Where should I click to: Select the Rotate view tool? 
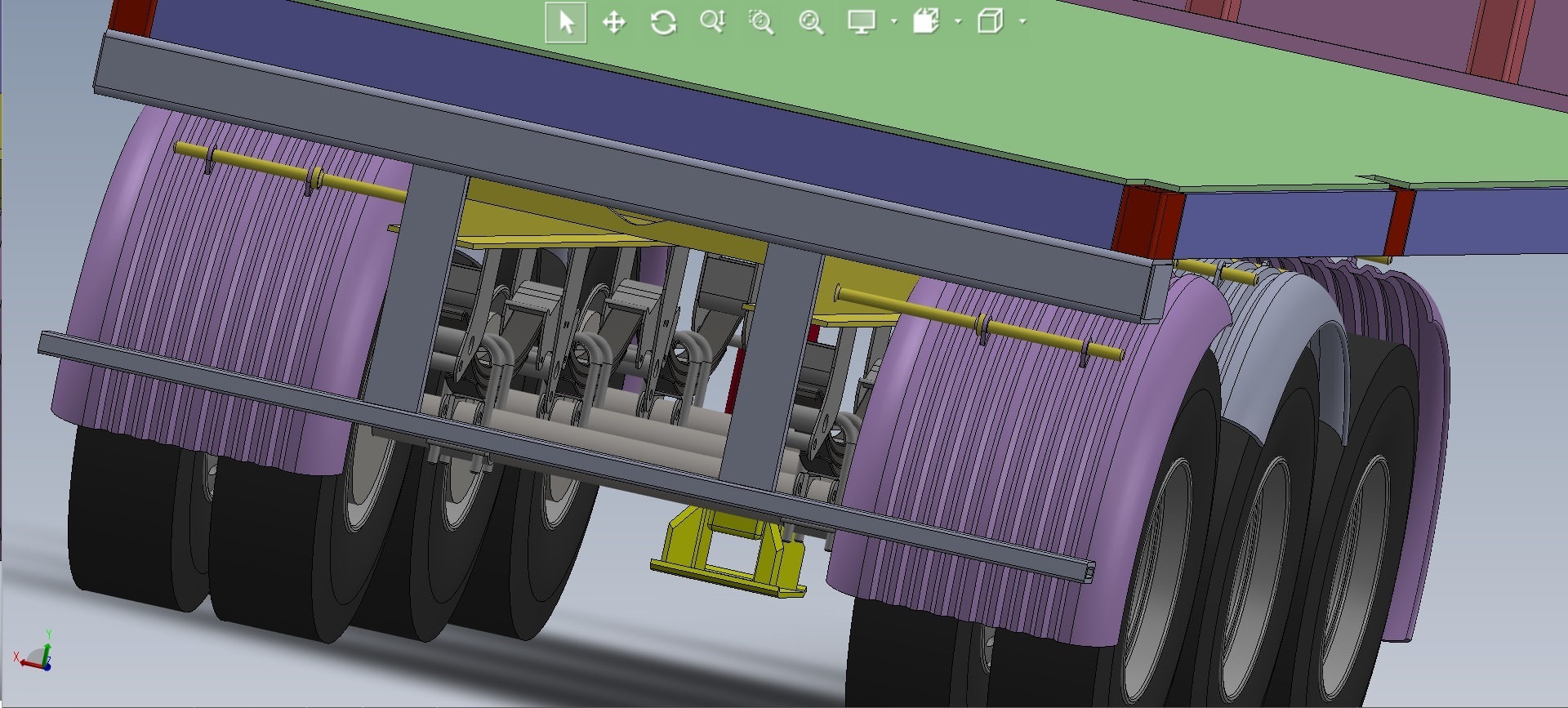coord(663,22)
